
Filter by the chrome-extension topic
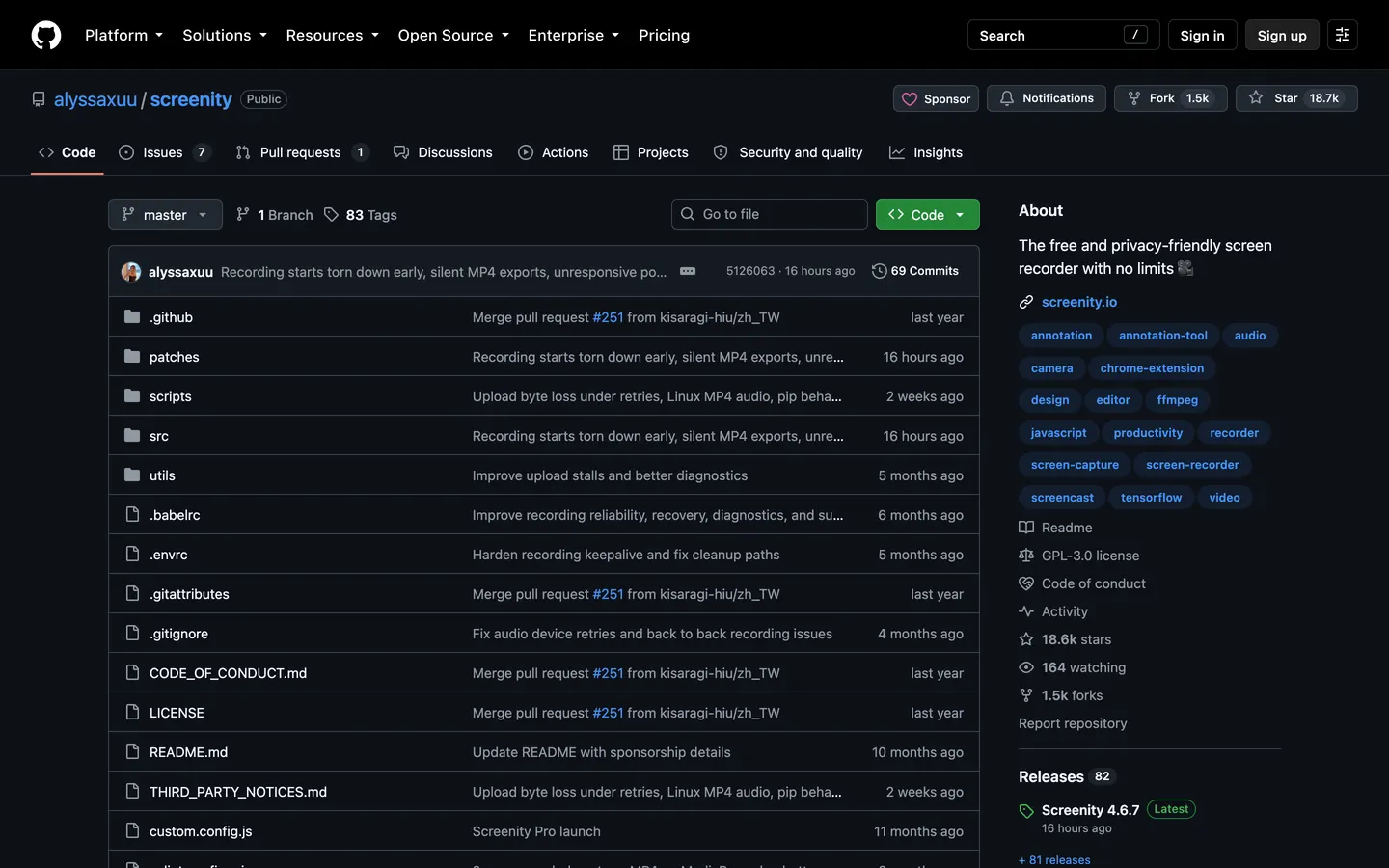(1152, 368)
